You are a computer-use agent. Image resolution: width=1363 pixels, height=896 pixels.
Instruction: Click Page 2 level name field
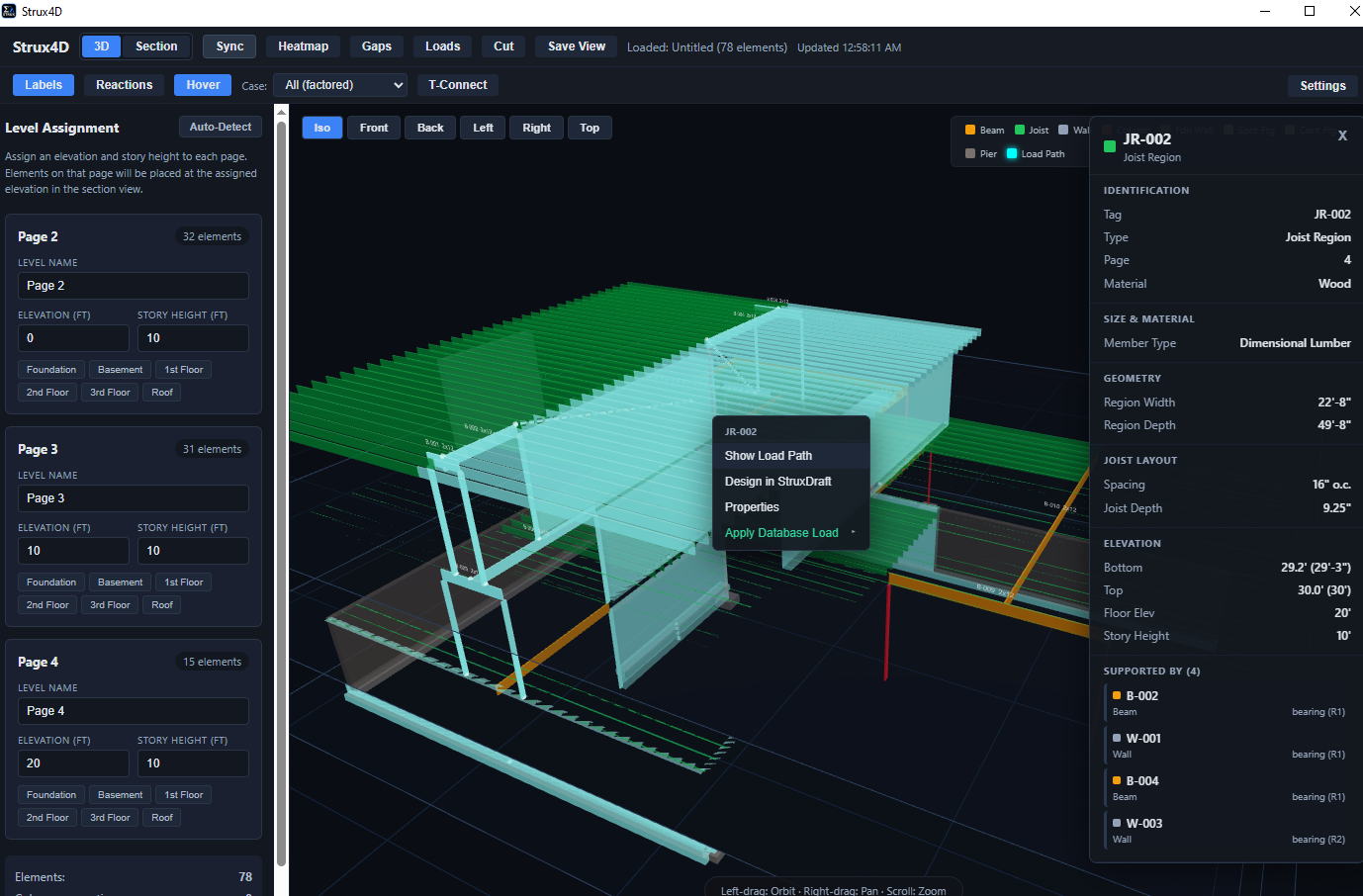point(134,286)
